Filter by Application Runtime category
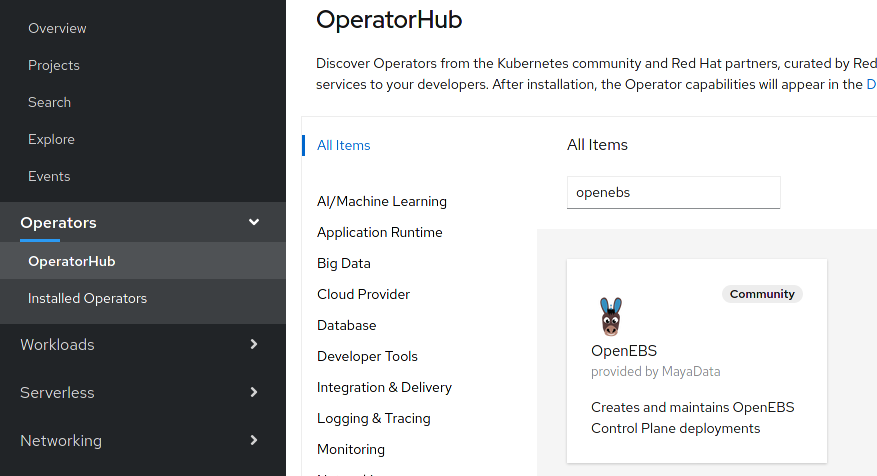The image size is (877, 476). click(379, 232)
